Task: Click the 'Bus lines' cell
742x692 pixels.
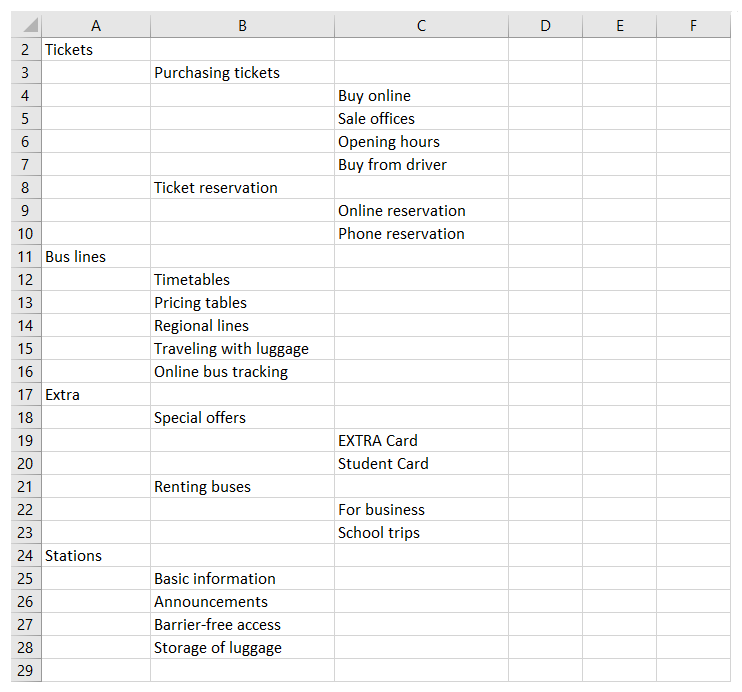Action: tap(96, 257)
